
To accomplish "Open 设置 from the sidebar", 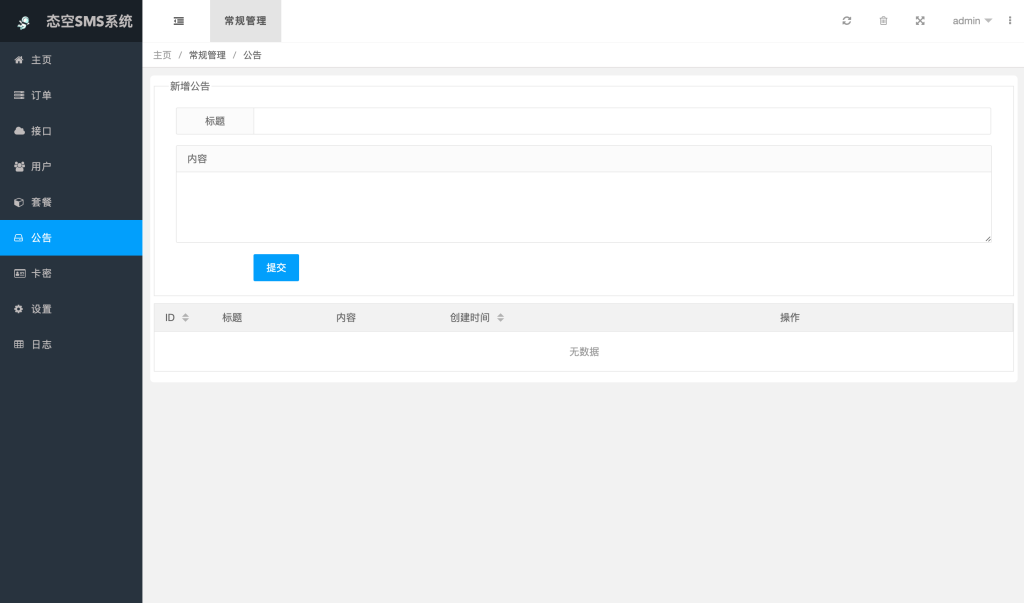I will [x=41, y=309].
